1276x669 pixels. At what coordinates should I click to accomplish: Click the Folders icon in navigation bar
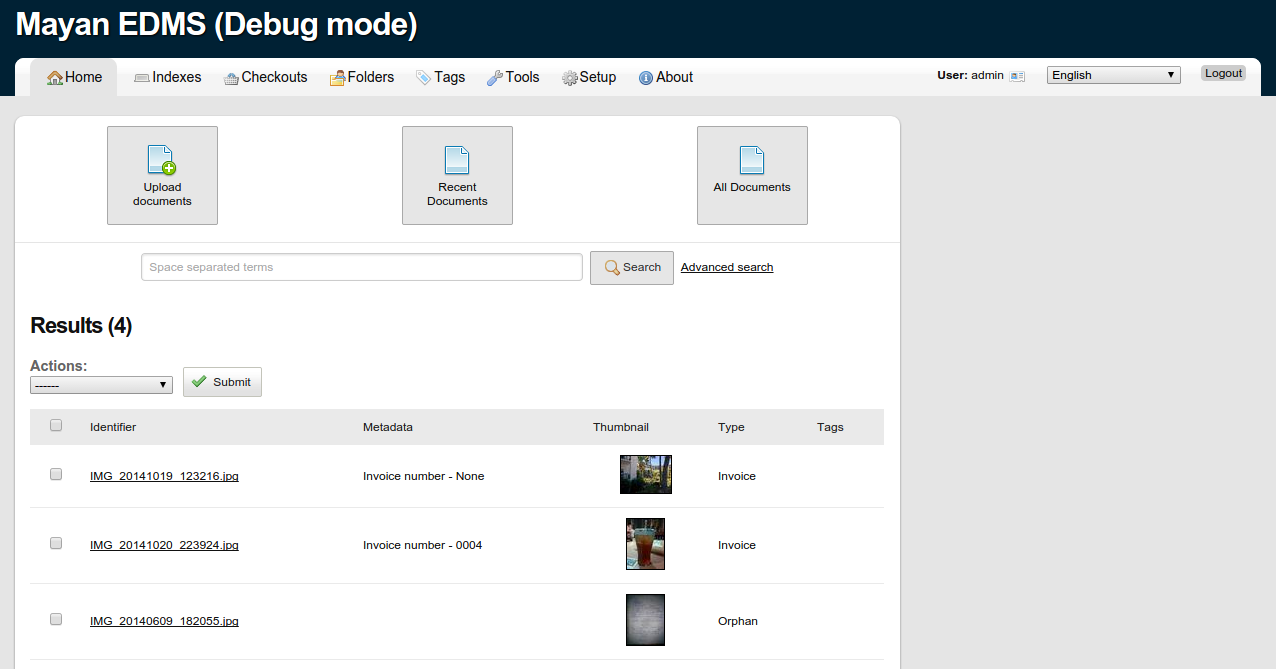338,78
